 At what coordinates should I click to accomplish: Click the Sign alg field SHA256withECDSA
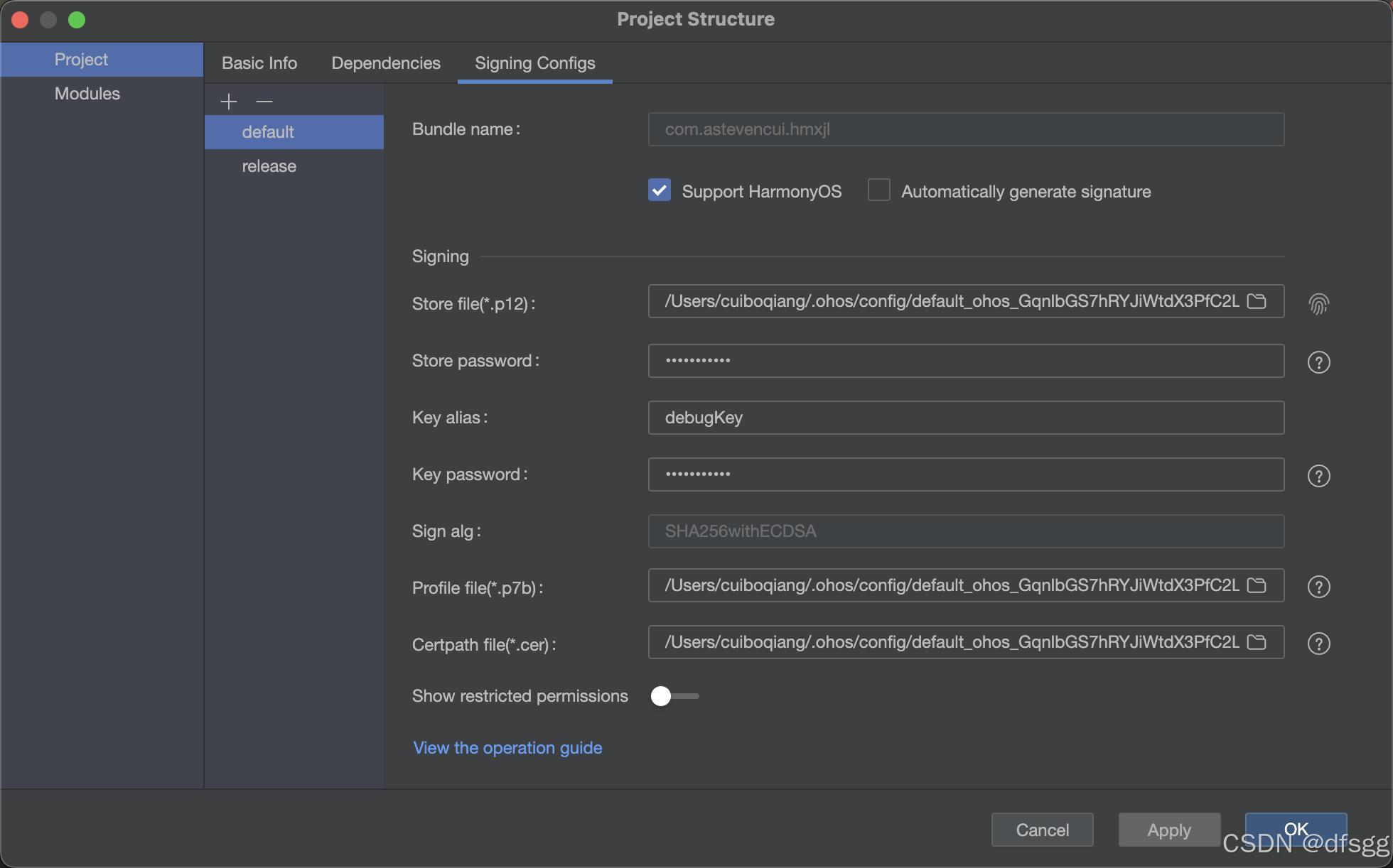(x=966, y=531)
